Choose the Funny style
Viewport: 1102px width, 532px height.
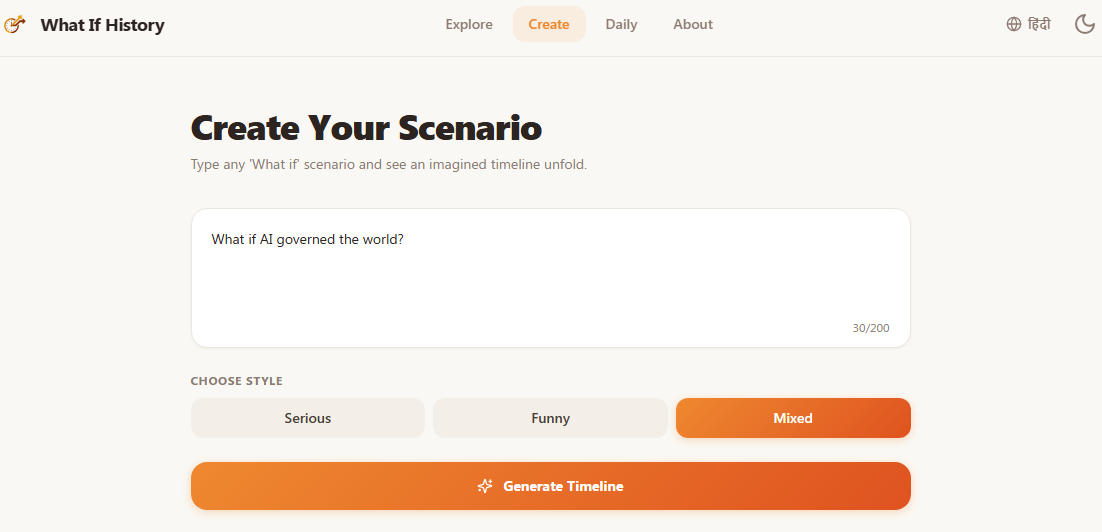coord(550,418)
